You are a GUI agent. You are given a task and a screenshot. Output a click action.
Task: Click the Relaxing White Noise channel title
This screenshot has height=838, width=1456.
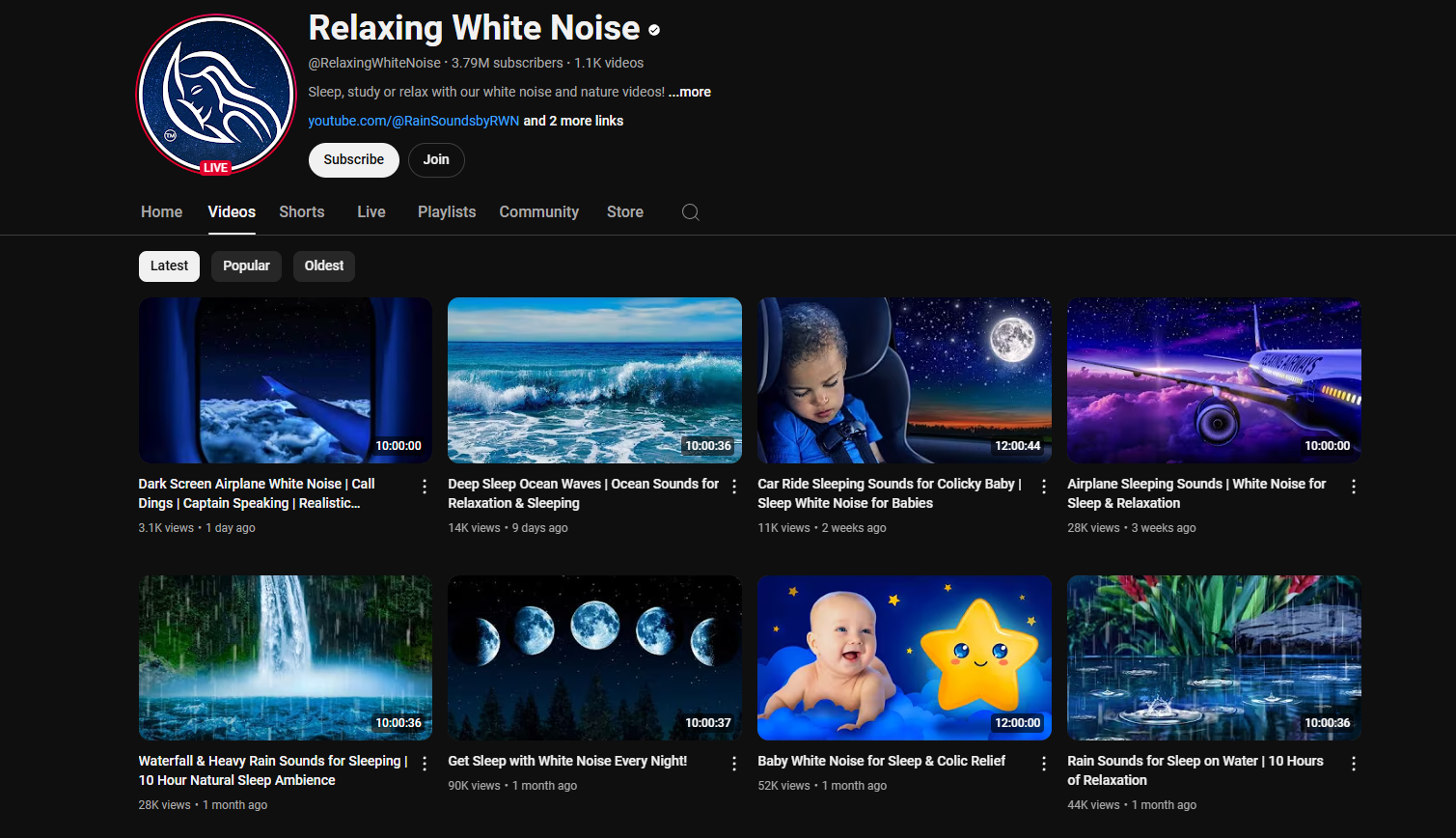click(x=474, y=28)
